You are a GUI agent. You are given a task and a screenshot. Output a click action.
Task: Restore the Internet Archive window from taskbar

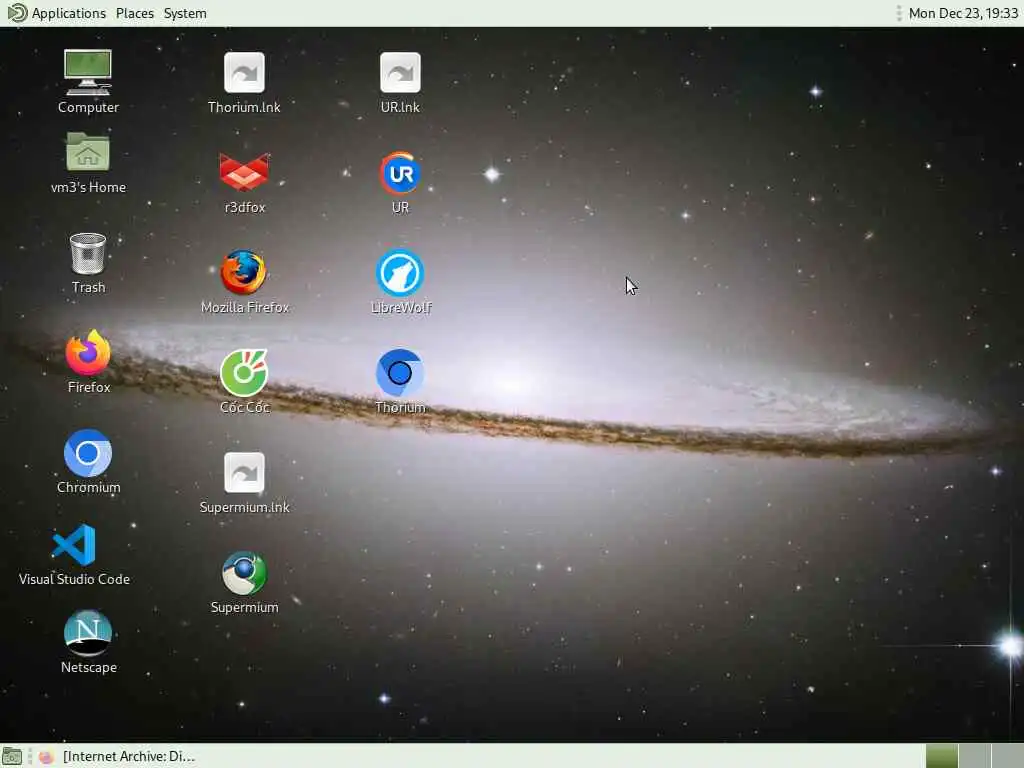click(118, 756)
